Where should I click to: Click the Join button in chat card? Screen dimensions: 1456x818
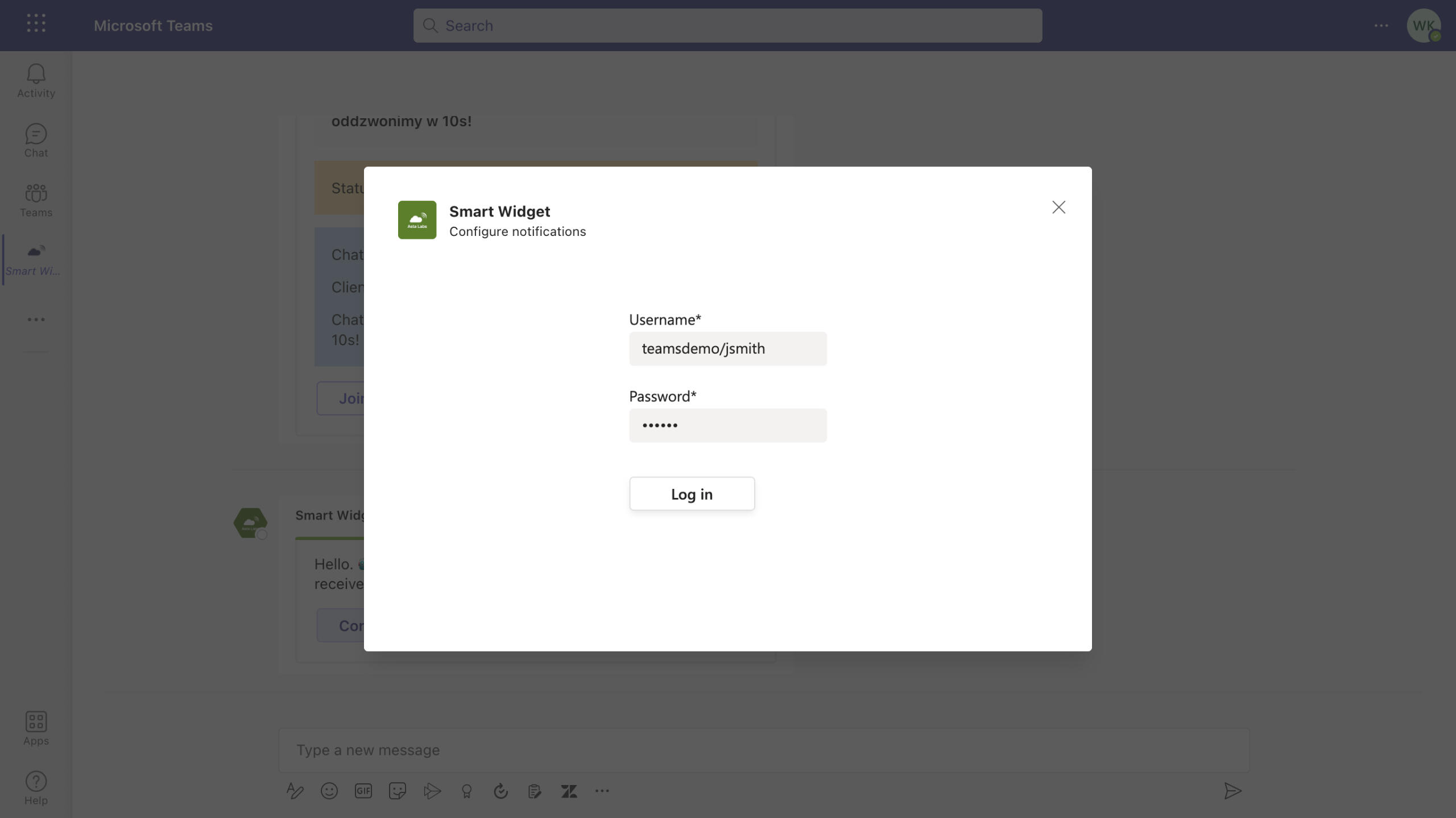340,398
